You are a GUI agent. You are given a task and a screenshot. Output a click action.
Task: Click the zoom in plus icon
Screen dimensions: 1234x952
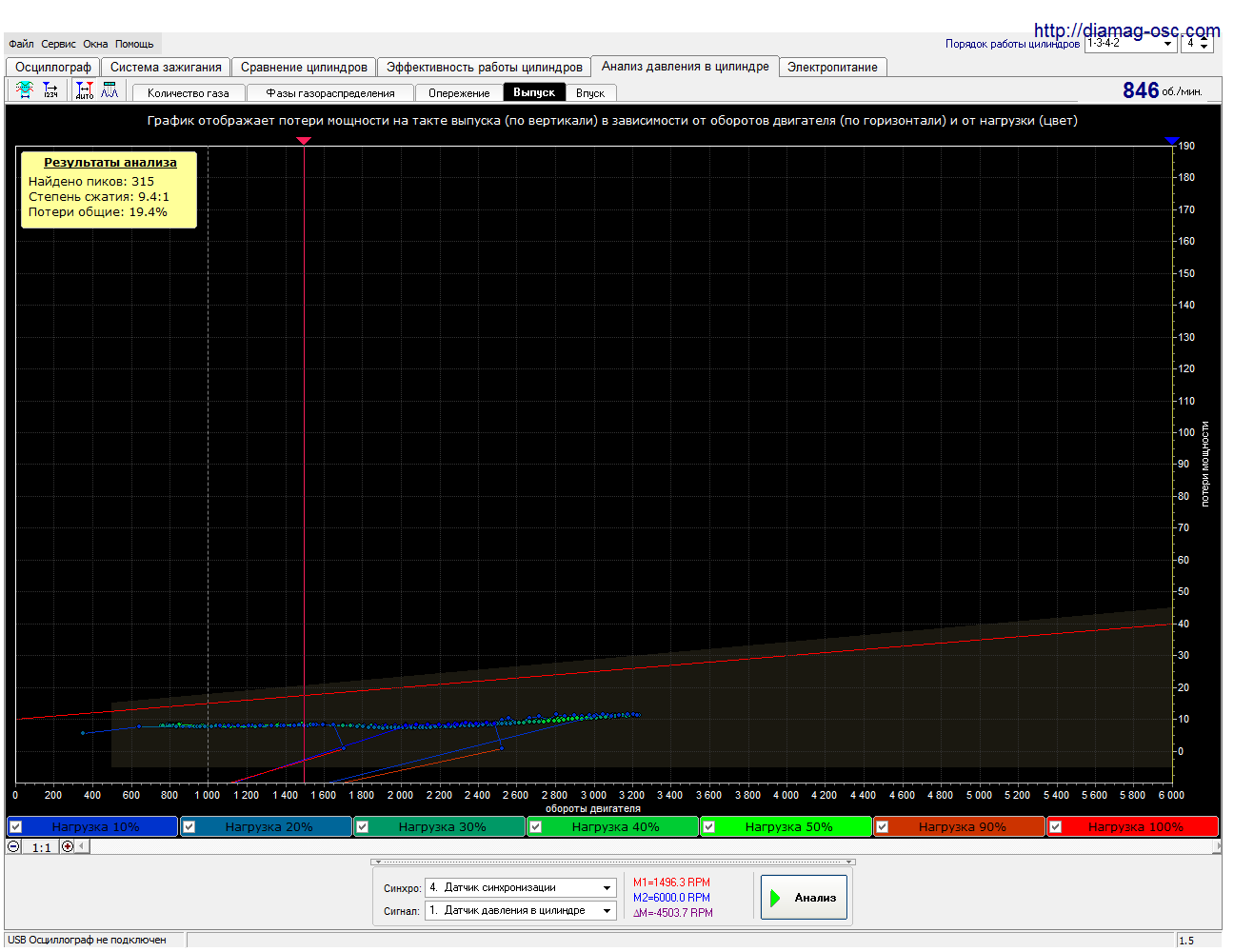pyautogui.click(x=68, y=846)
